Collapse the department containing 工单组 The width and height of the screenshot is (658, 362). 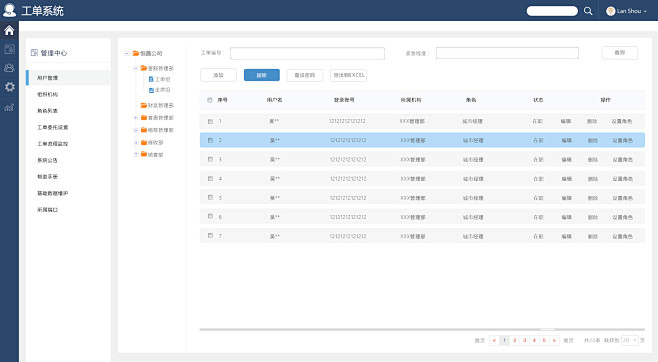136,68
